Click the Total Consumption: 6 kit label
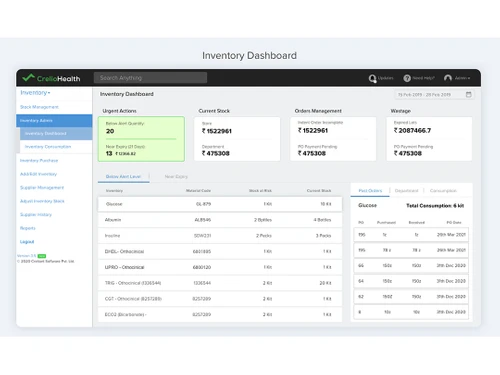The image size is (500, 375). (435, 206)
